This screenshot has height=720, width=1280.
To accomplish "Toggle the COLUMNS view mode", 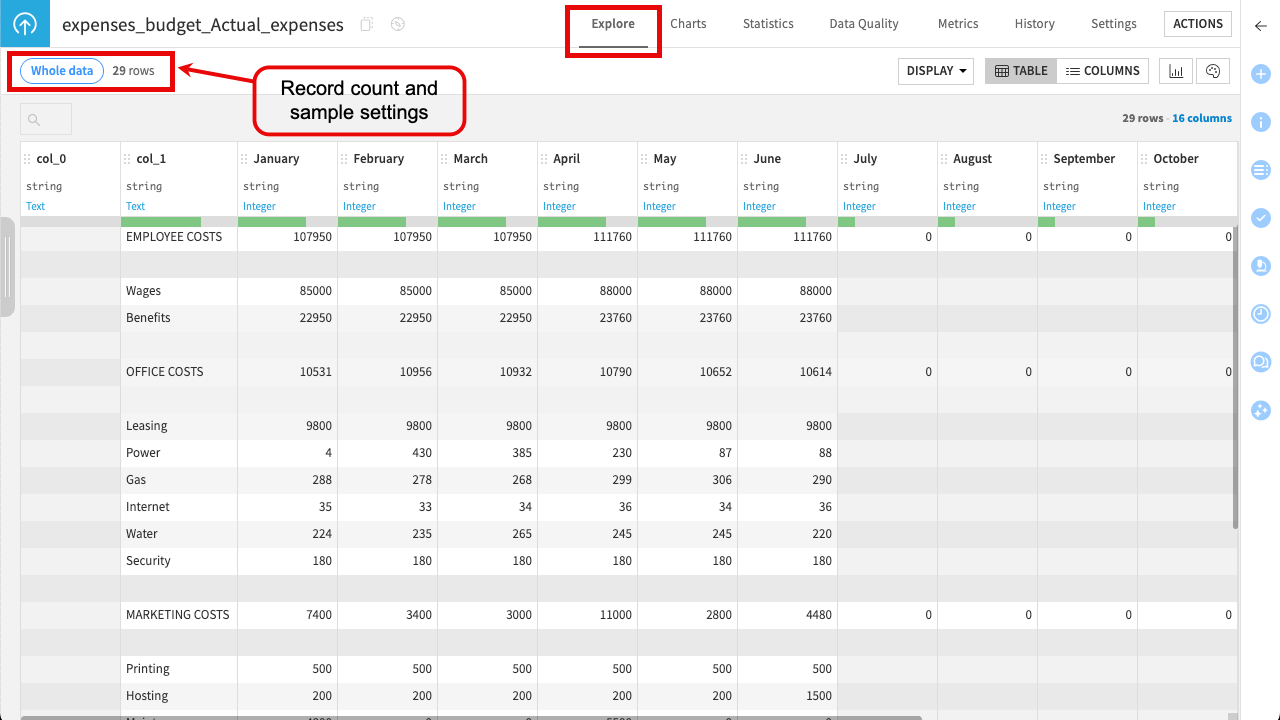I will (1103, 70).
